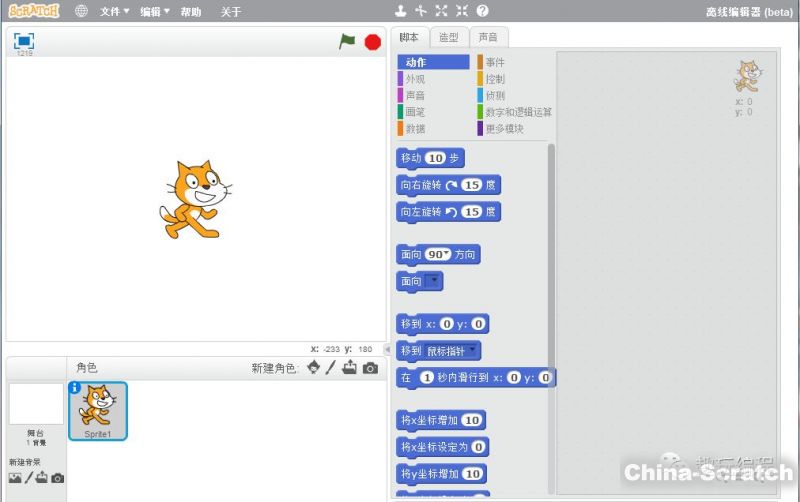Switch to the 声音 tab
Screen dimensions: 800x502
pyautogui.click(x=488, y=37)
